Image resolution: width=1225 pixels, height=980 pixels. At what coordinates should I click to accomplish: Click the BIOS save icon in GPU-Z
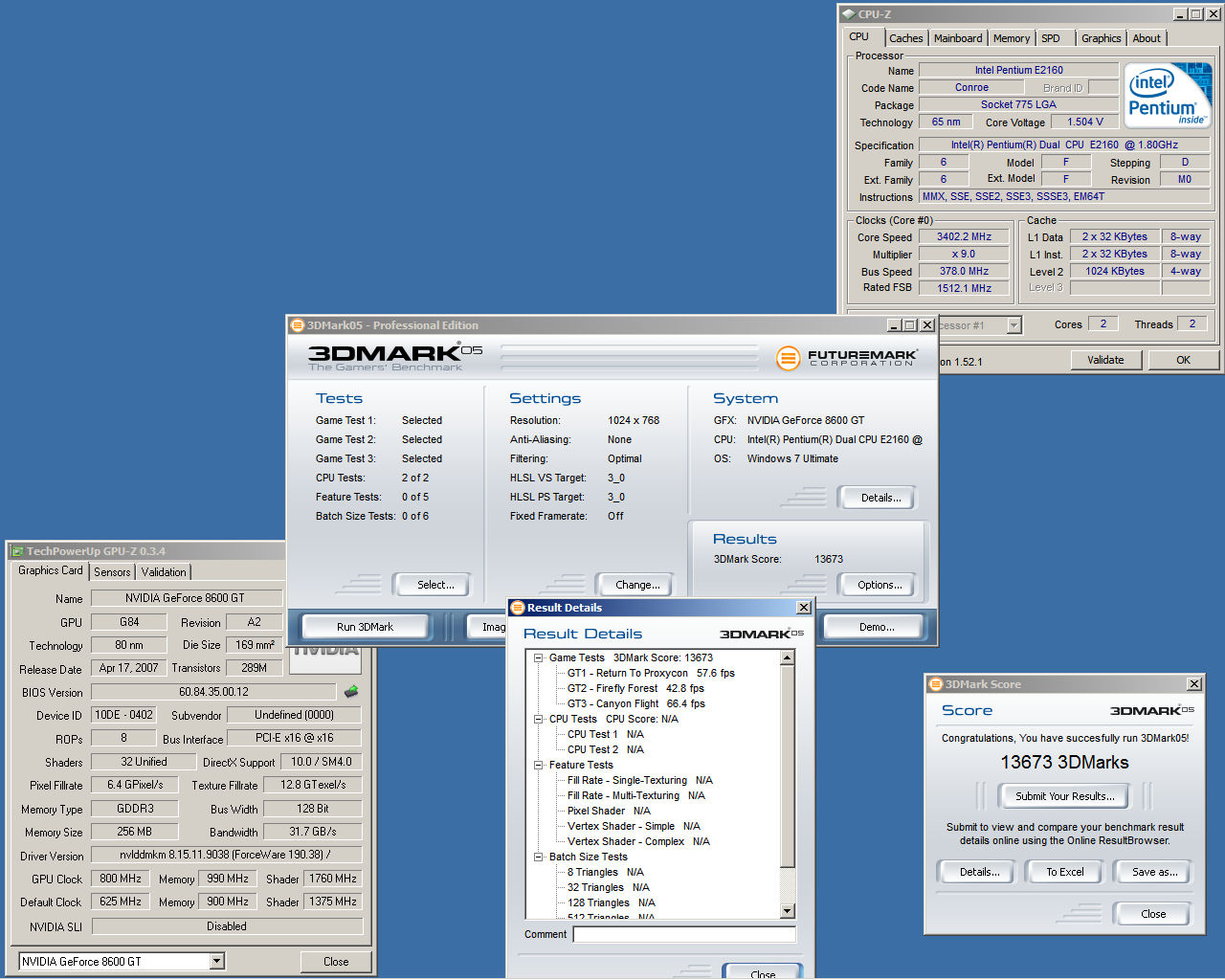(x=351, y=691)
